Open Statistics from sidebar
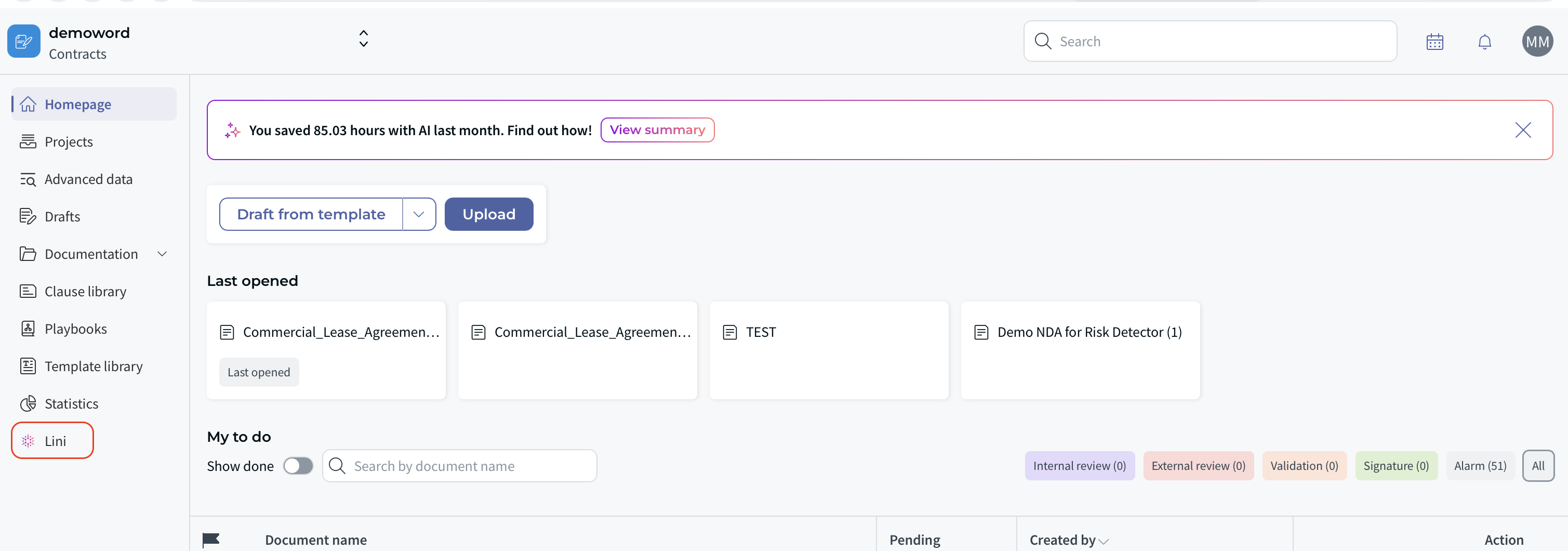This screenshot has height=551, width=1568. (x=71, y=403)
